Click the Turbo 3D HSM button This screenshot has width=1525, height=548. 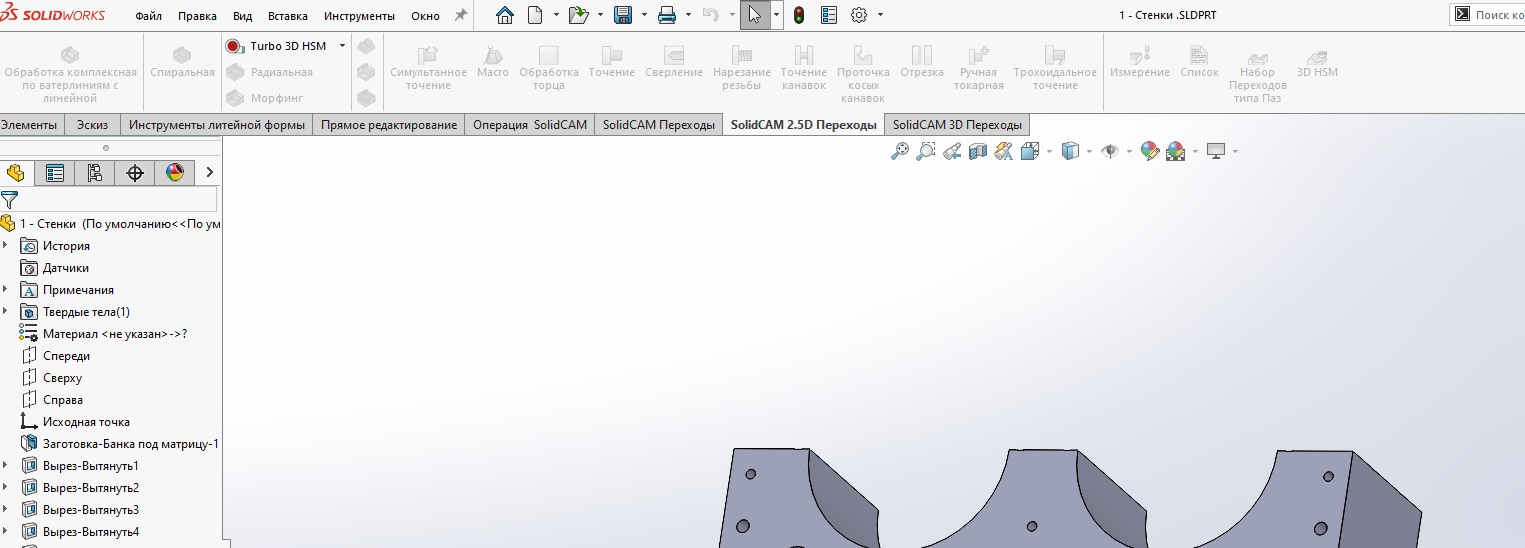click(277, 46)
